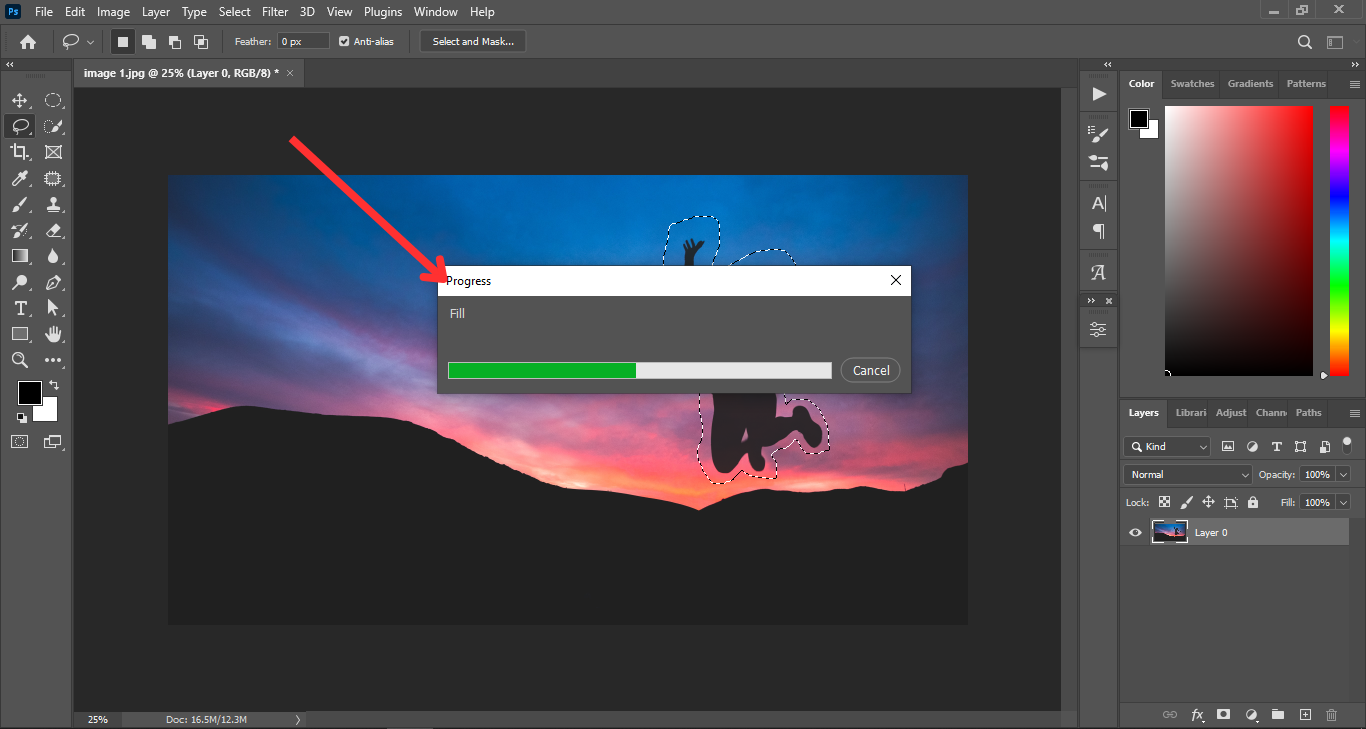Open the Search magnifier icon
The width and height of the screenshot is (1366, 729).
pyautogui.click(x=1305, y=42)
